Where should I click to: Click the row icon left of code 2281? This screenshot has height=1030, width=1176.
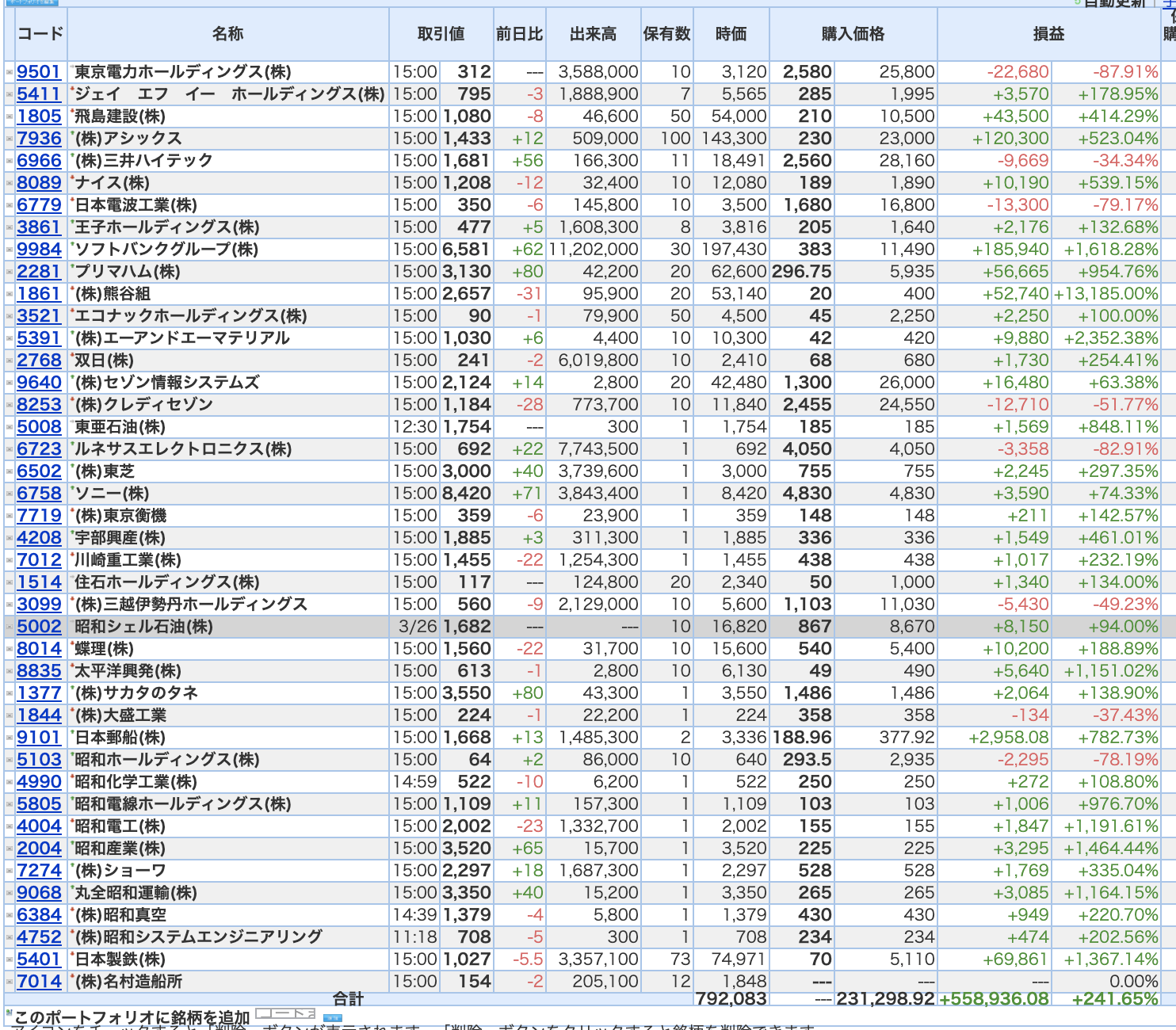[10, 272]
